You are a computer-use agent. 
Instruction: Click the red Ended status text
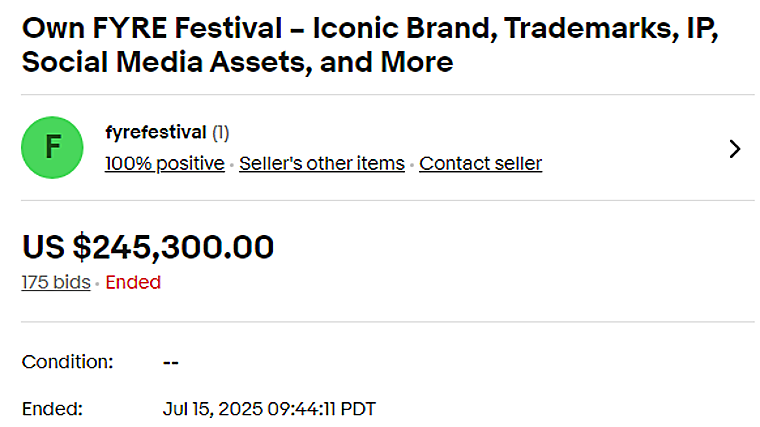pyautogui.click(x=133, y=282)
